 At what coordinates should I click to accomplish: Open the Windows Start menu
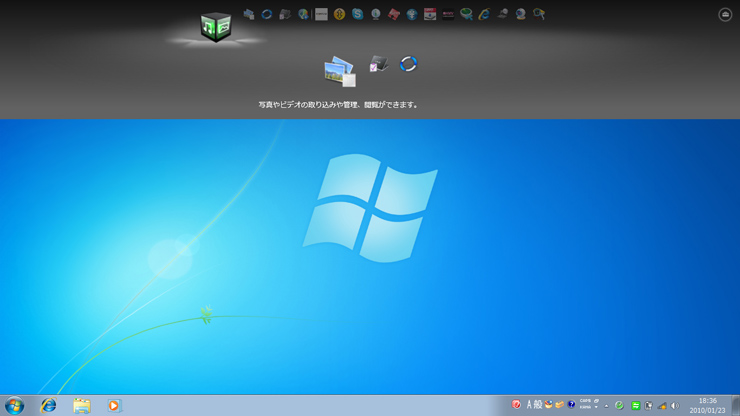[14, 405]
